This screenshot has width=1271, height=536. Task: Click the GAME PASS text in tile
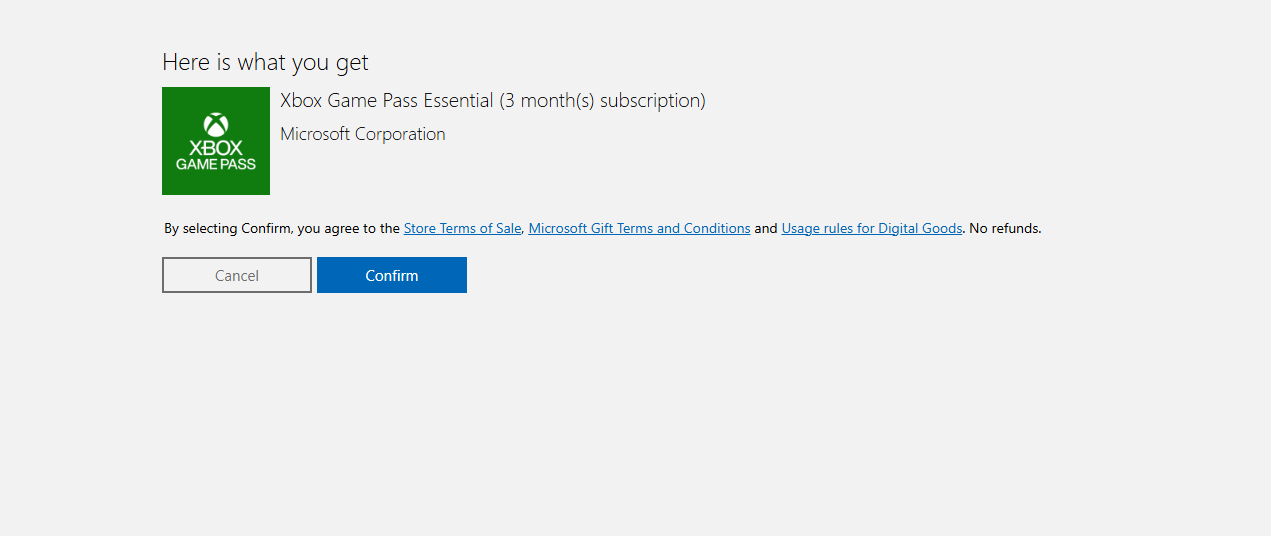[x=216, y=164]
